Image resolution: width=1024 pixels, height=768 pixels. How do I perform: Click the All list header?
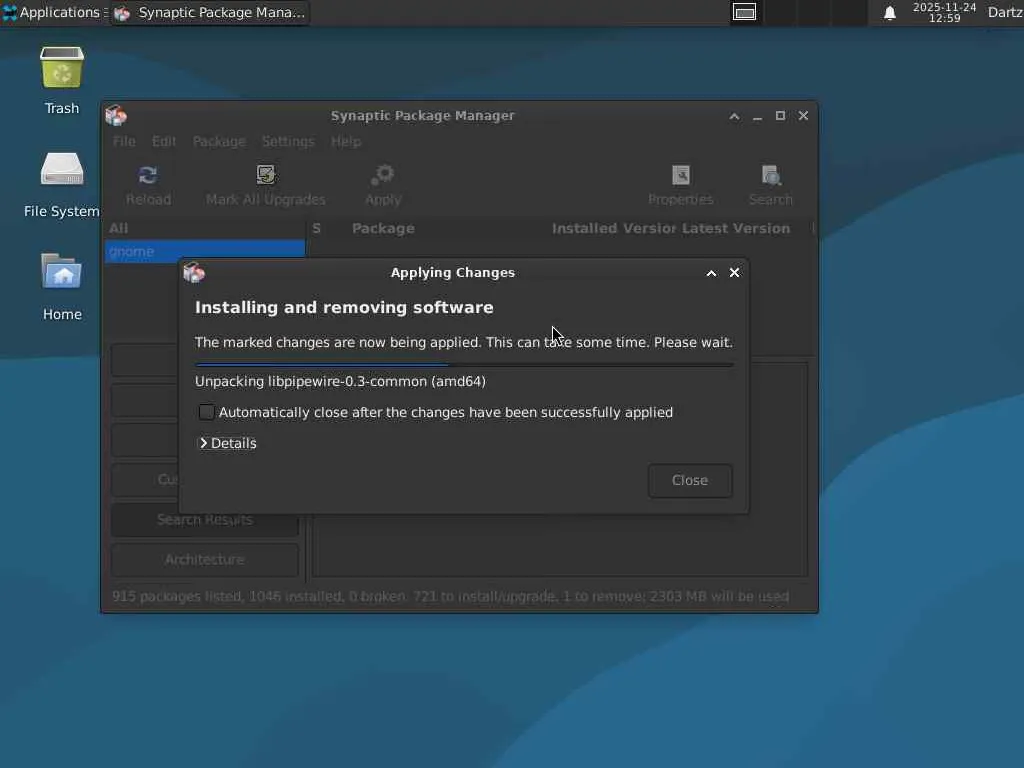204,229
